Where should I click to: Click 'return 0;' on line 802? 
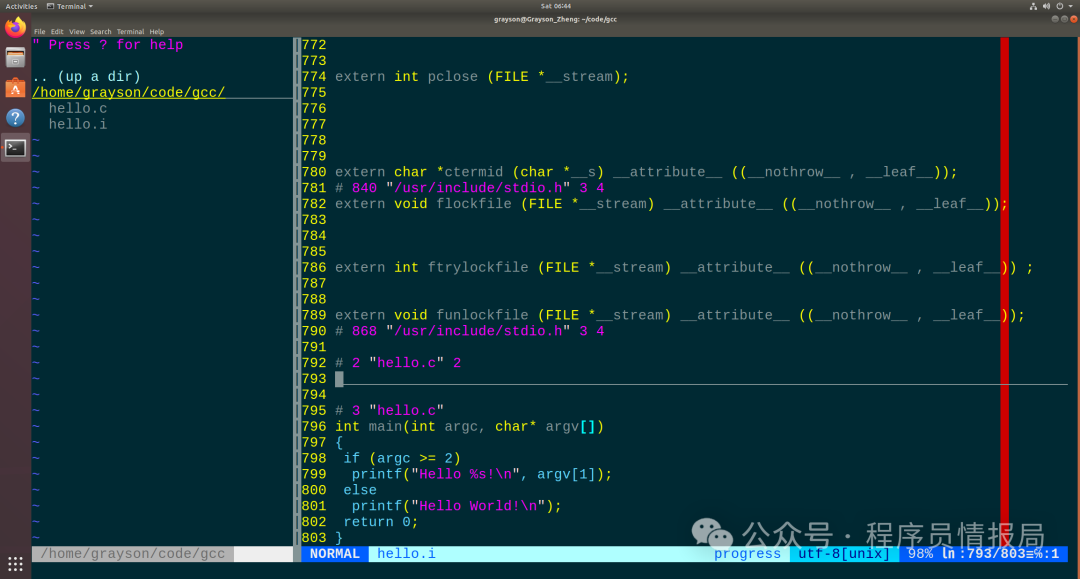(x=381, y=521)
